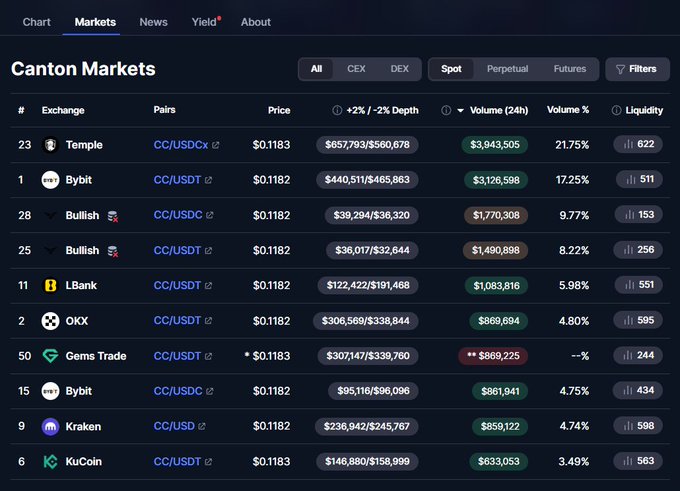Image resolution: width=680 pixels, height=491 pixels.
Task: Open the Chart tab
Action: point(36,22)
